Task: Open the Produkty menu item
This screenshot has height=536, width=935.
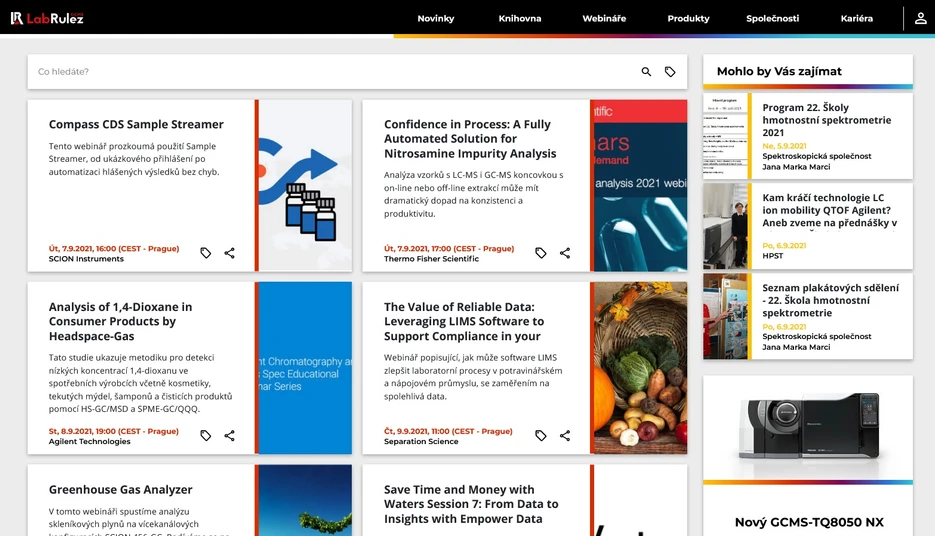Action: 688,18
